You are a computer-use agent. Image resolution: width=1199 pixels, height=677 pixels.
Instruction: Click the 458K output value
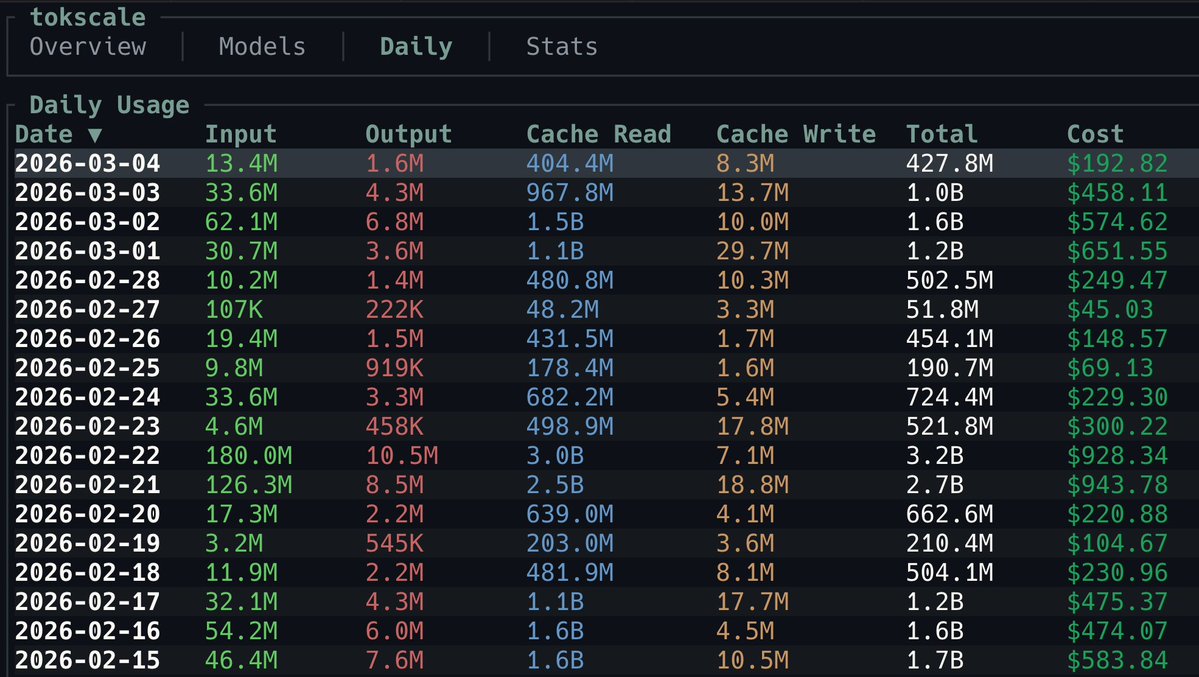click(x=395, y=427)
